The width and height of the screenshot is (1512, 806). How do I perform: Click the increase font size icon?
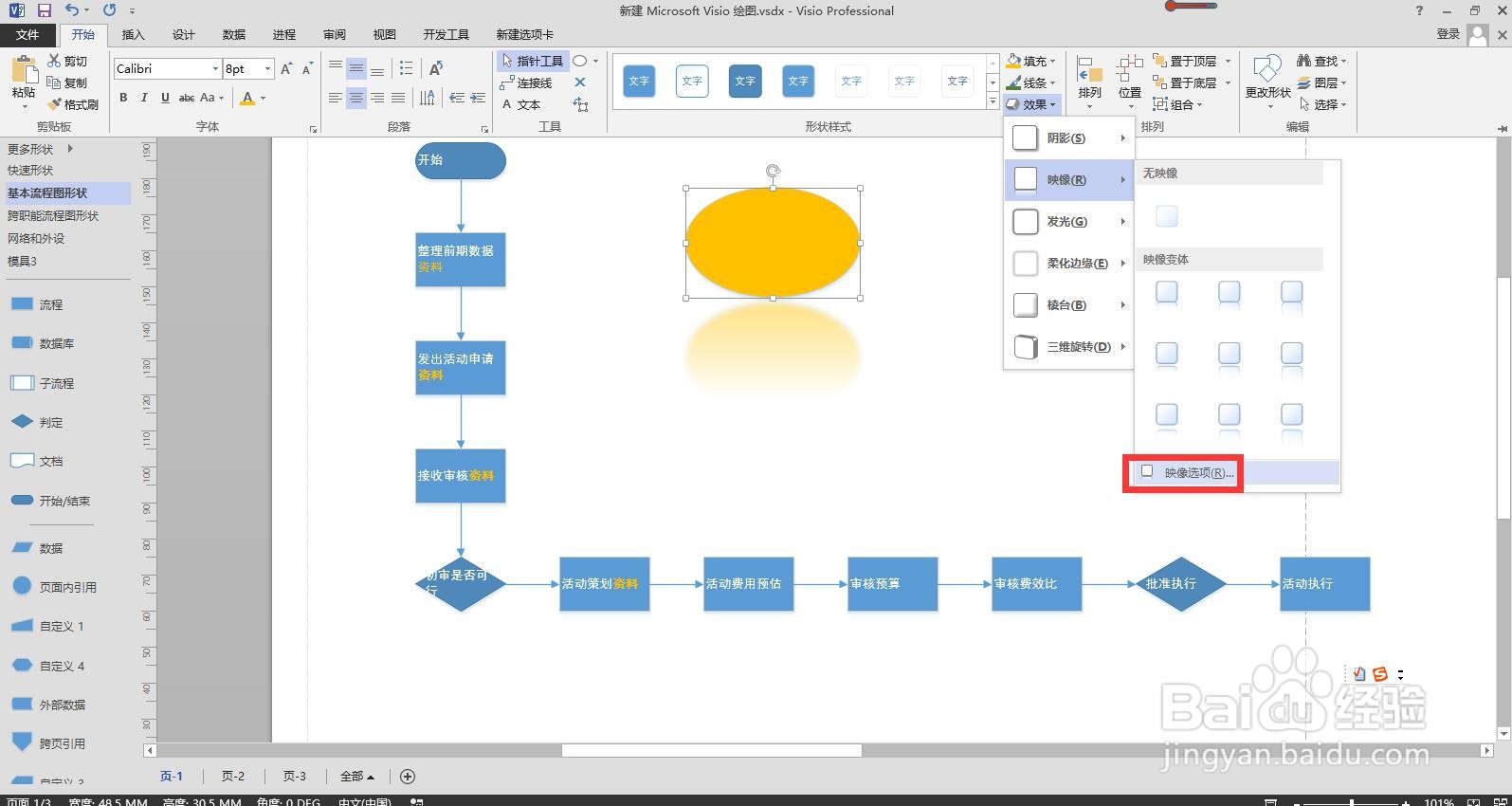click(286, 68)
